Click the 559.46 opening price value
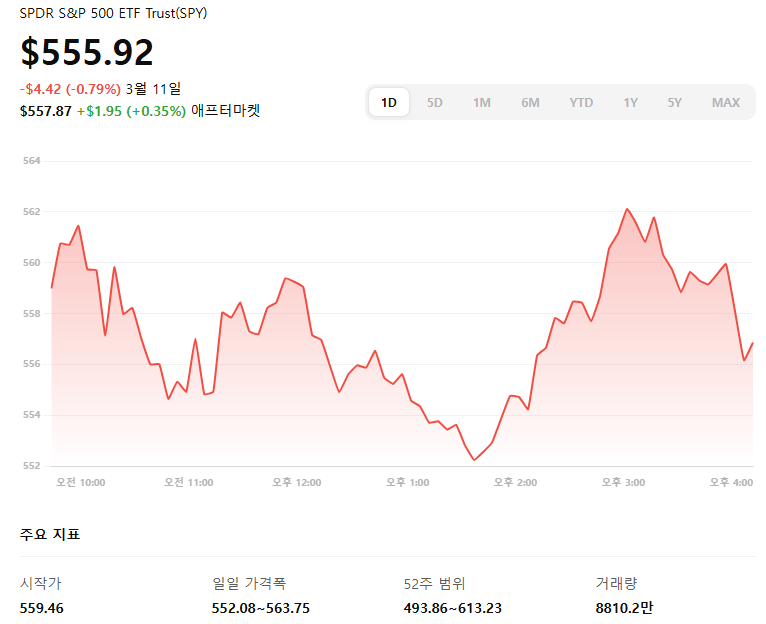The width and height of the screenshot is (766, 624). [42, 608]
